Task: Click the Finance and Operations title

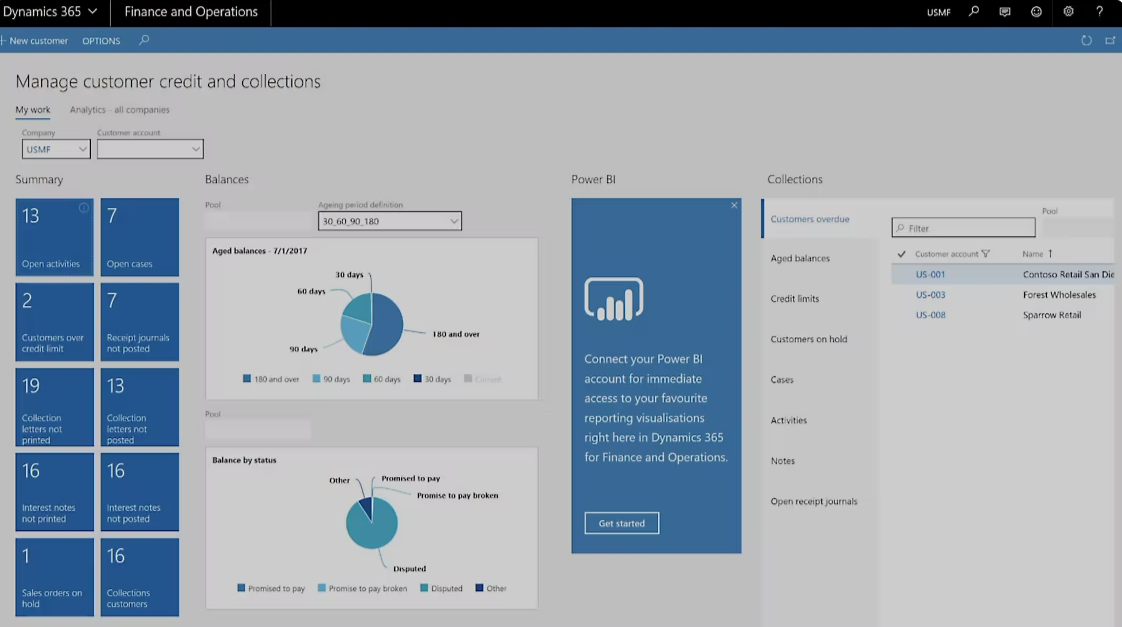Action: 191,11
